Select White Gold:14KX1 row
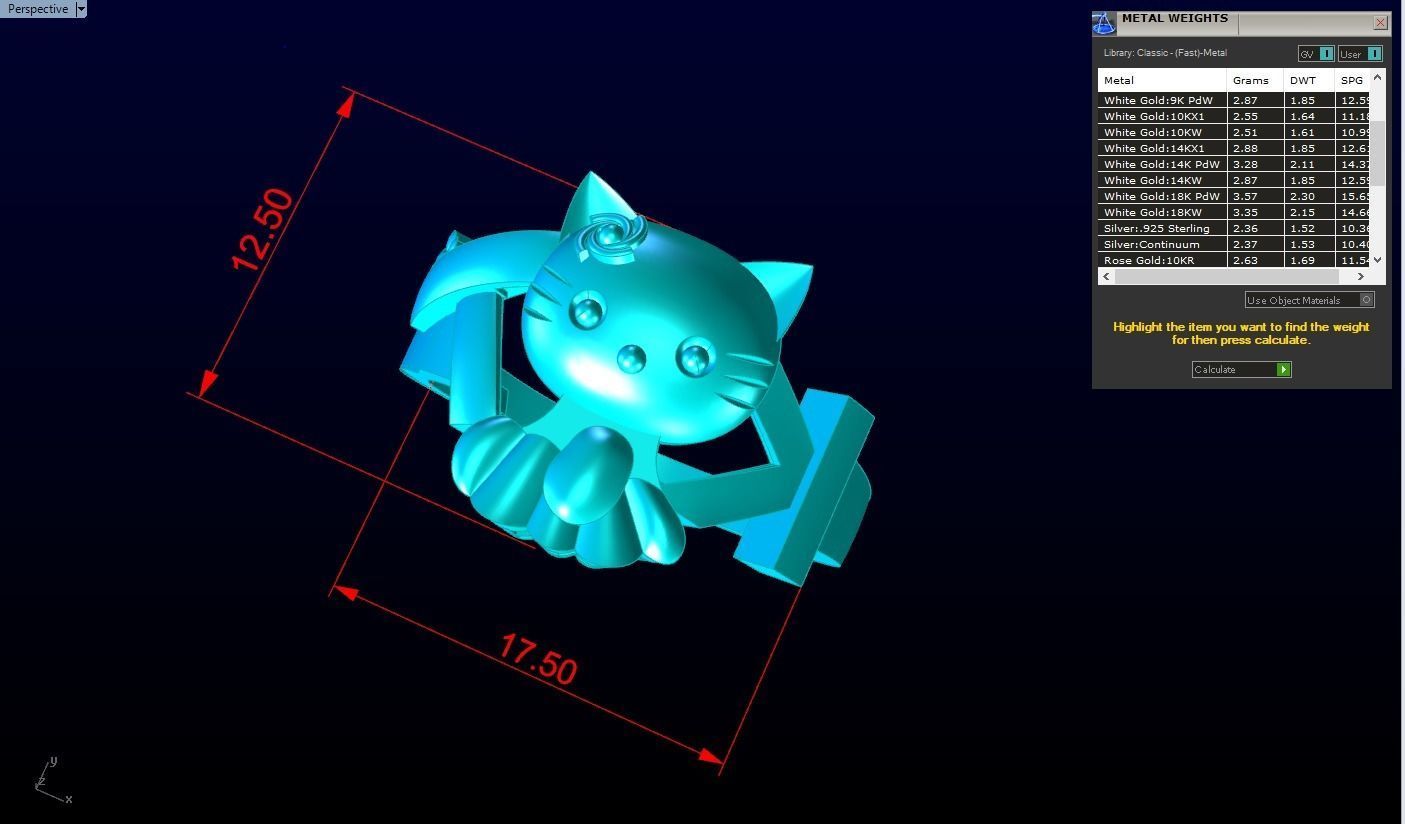The width and height of the screenshot is (1405, 824). point(1233,148)
